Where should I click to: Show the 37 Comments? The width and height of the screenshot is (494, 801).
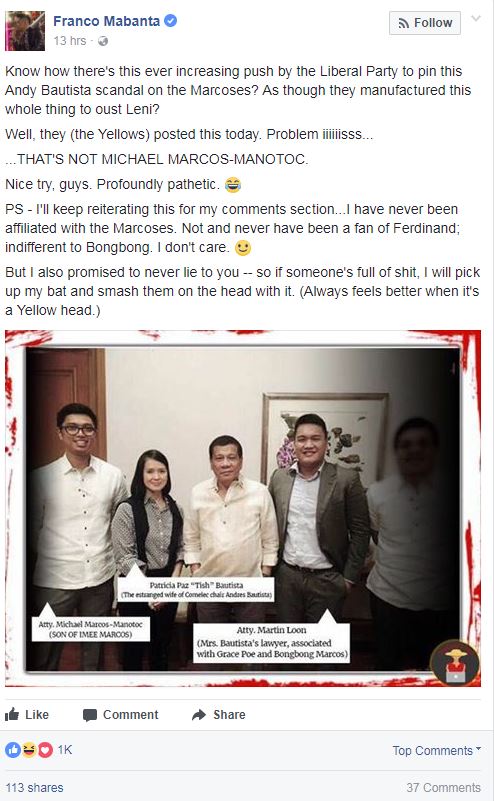[x=443, y=787]
